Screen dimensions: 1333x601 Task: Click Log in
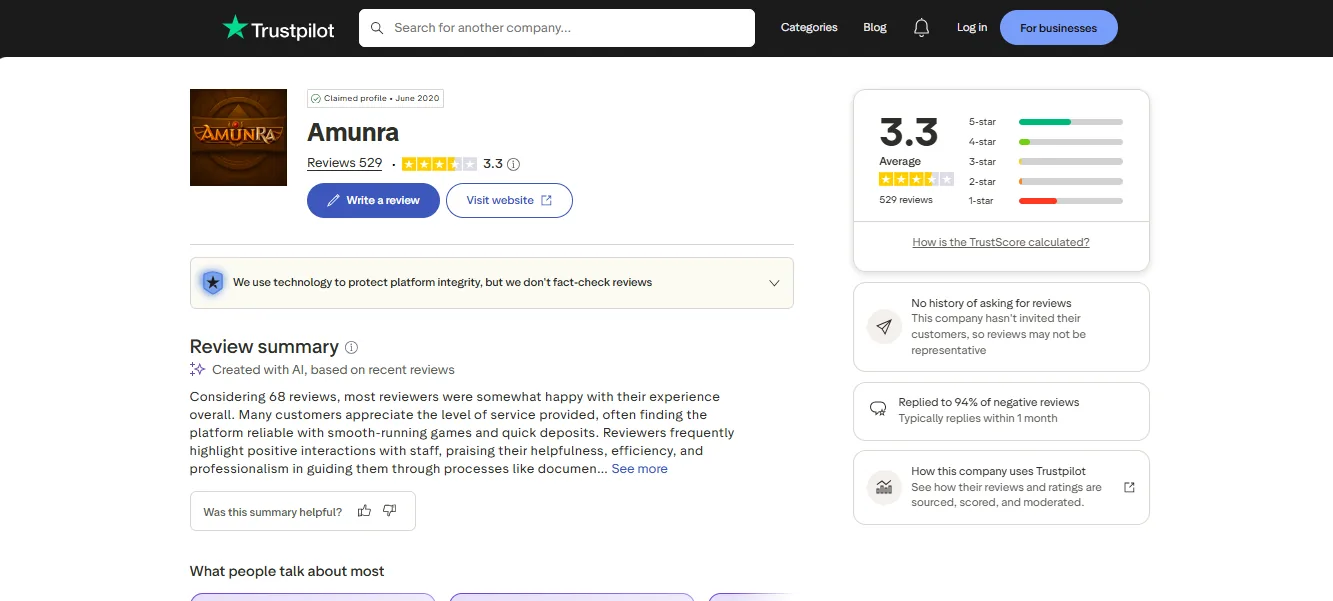pyautogui.click(x=971, y=28)
